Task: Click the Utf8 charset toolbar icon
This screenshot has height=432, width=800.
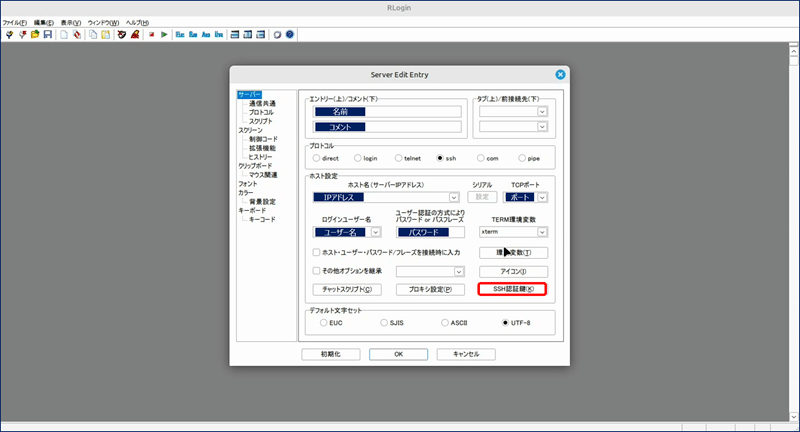Action: tap(218, 35)
